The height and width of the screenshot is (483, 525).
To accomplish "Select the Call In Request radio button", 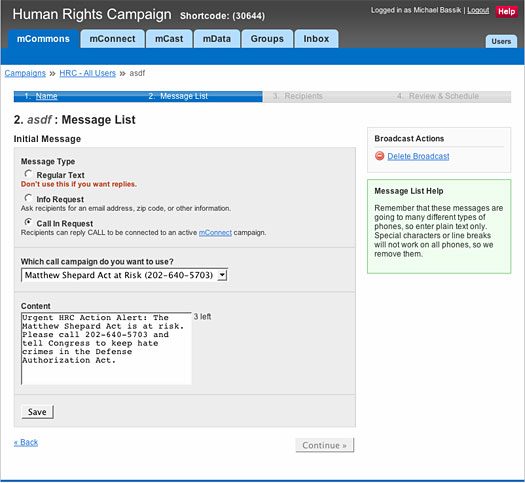I will point(28,222).
